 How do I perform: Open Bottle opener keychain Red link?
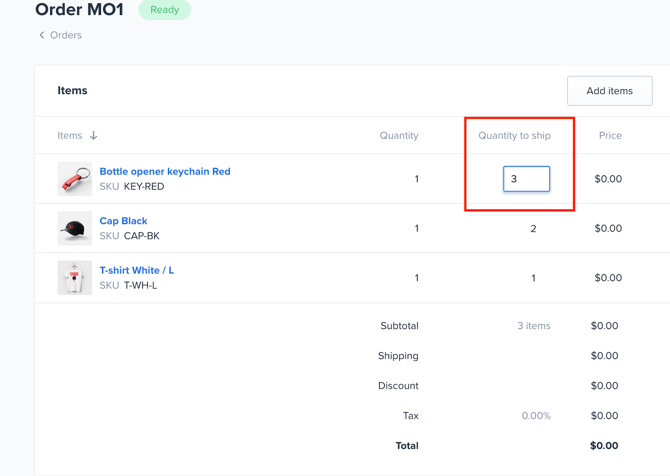[x=165, y=171]
